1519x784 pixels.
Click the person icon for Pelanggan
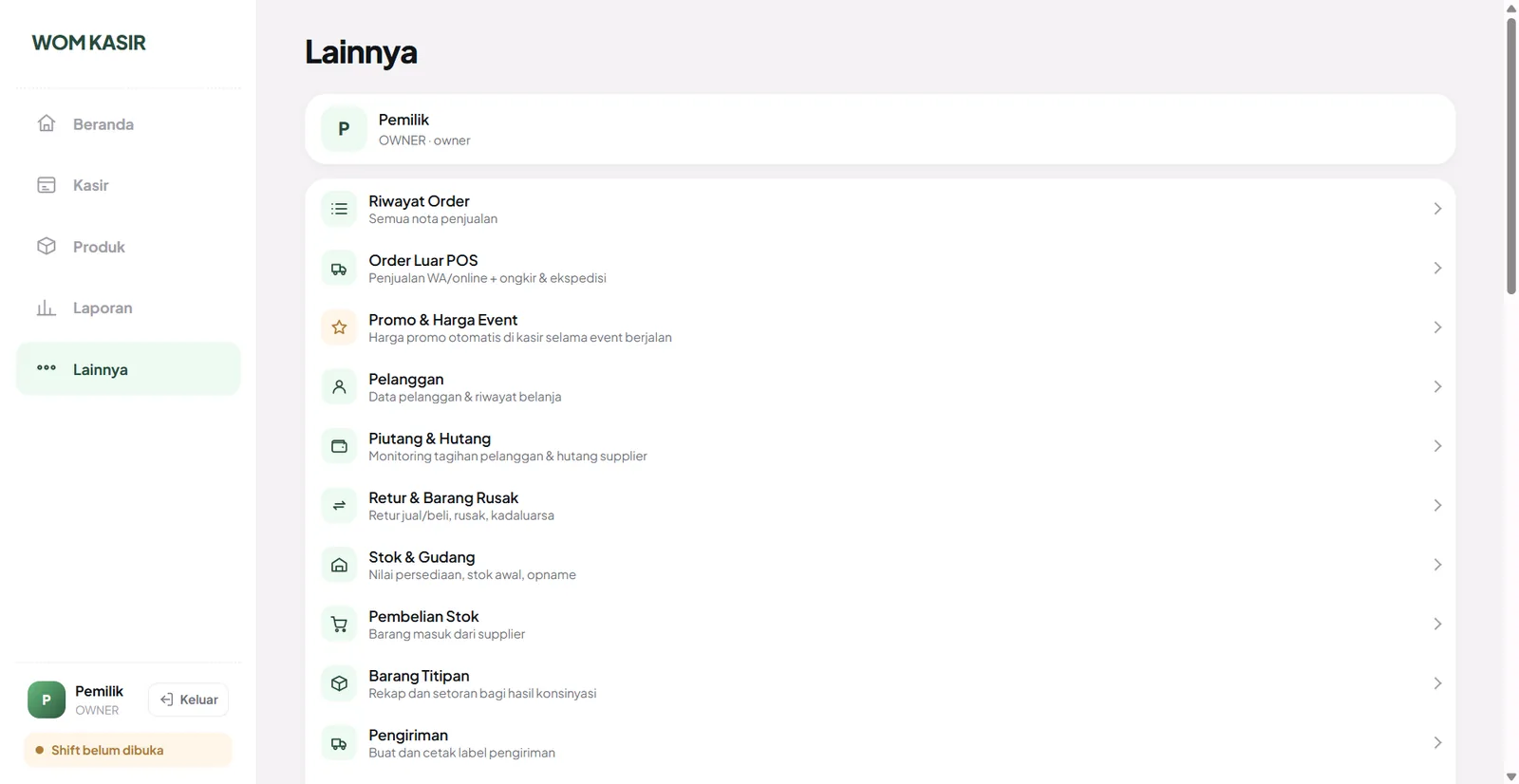pos(339,387)
